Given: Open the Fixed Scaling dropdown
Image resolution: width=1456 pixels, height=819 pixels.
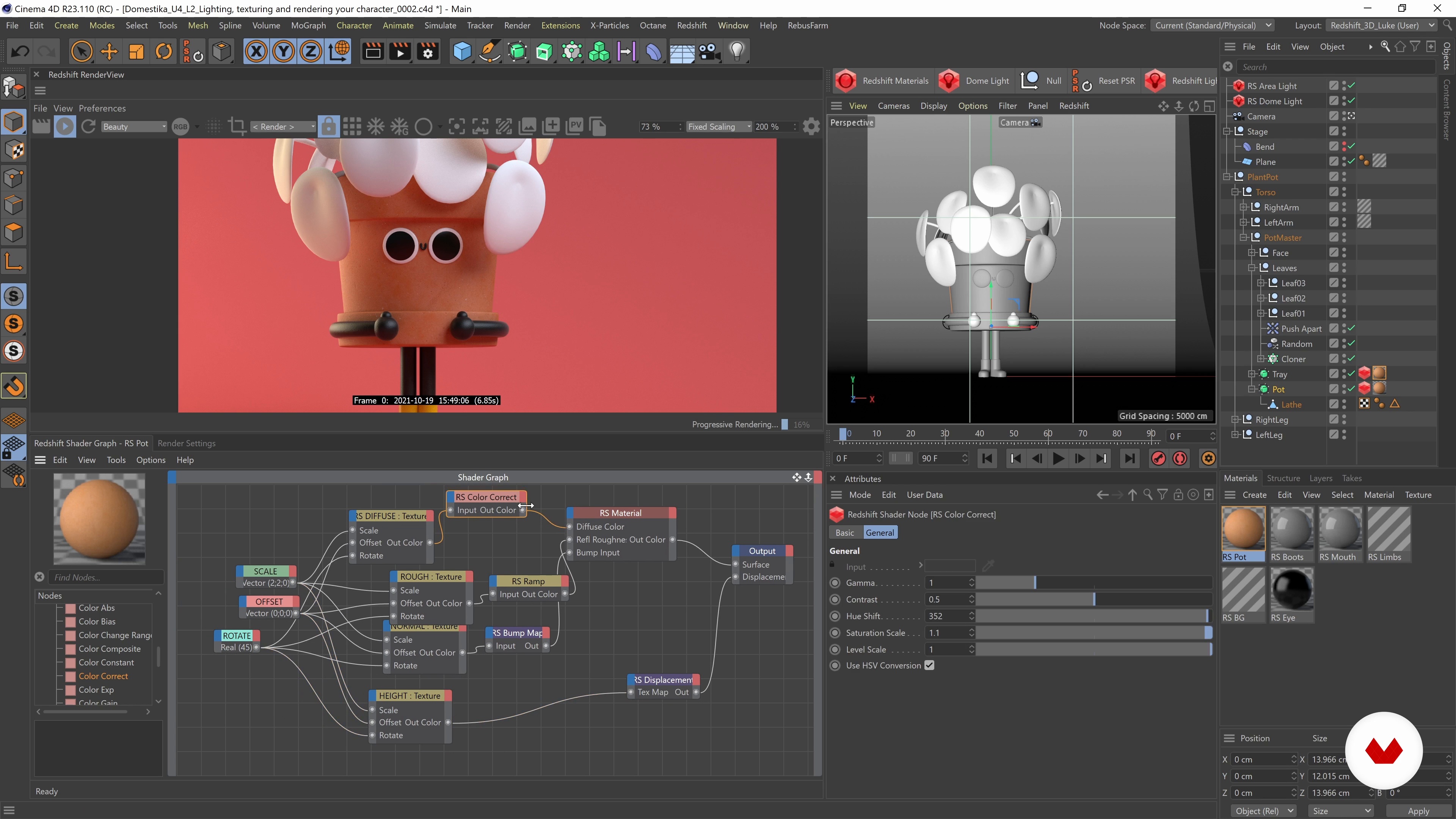Looking at the screenshot, I should pos(719,127).
